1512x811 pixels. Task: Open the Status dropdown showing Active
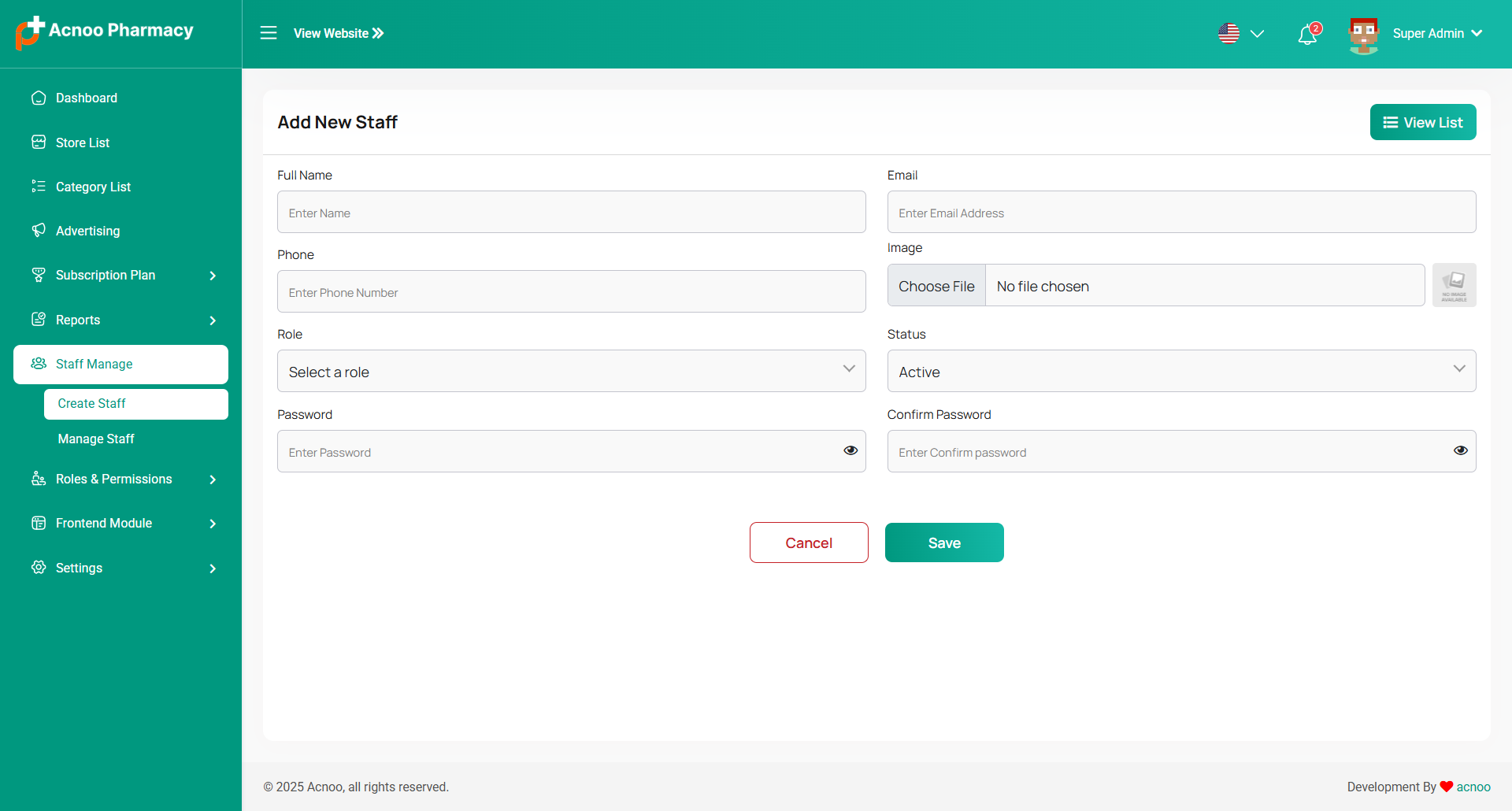pyautogui.click(x=1180, y=371)
